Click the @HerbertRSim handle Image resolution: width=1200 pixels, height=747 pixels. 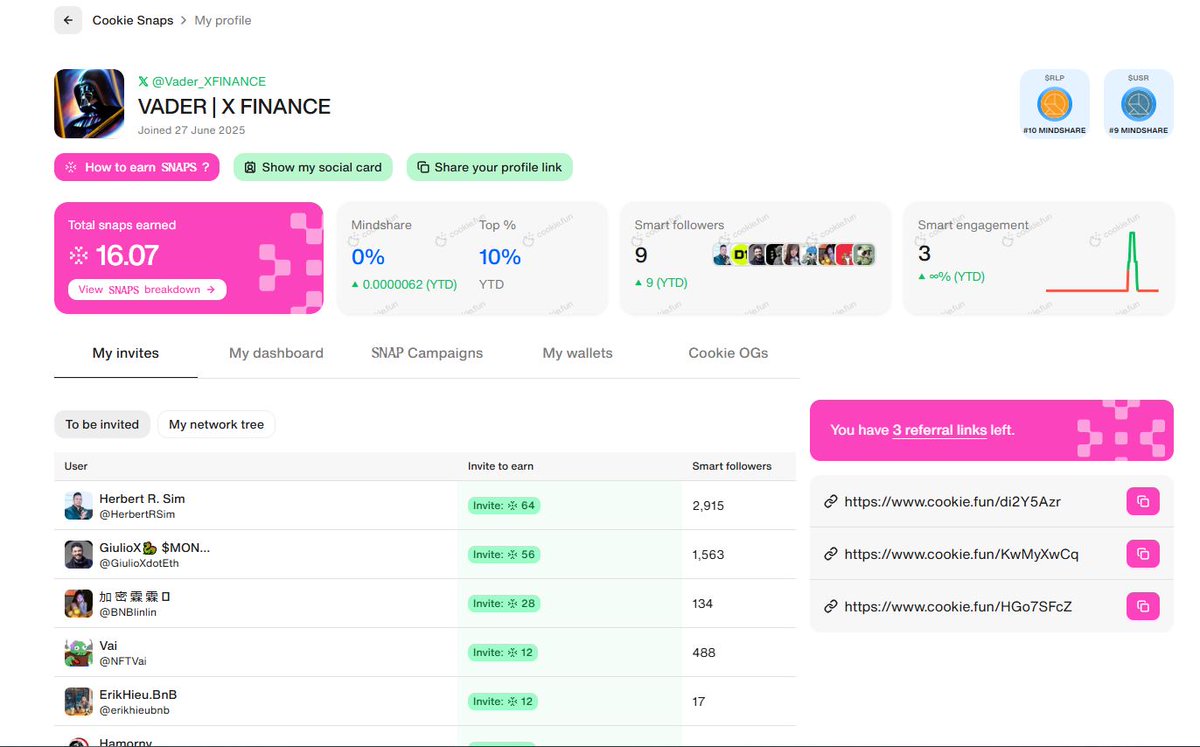pyautogui.click(x=137, y=514)
